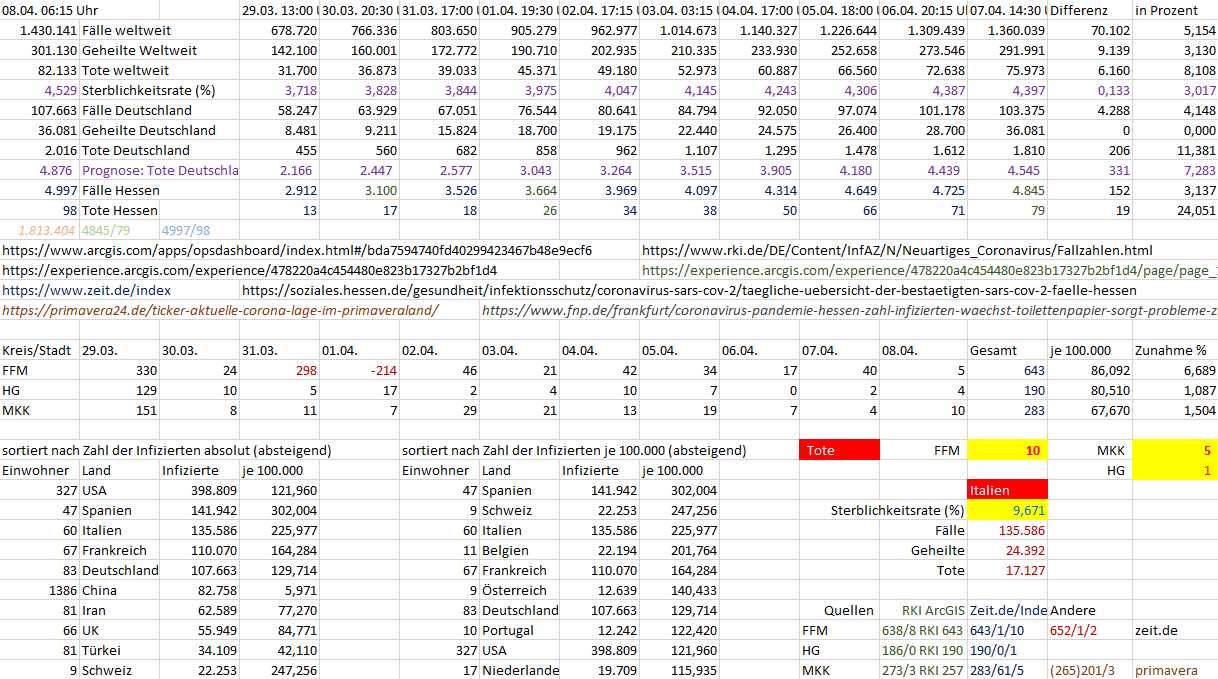Select the purple 'Prognose: Tote Deutschla' label
1218x679 pixels.
click(x=160, y=170)
